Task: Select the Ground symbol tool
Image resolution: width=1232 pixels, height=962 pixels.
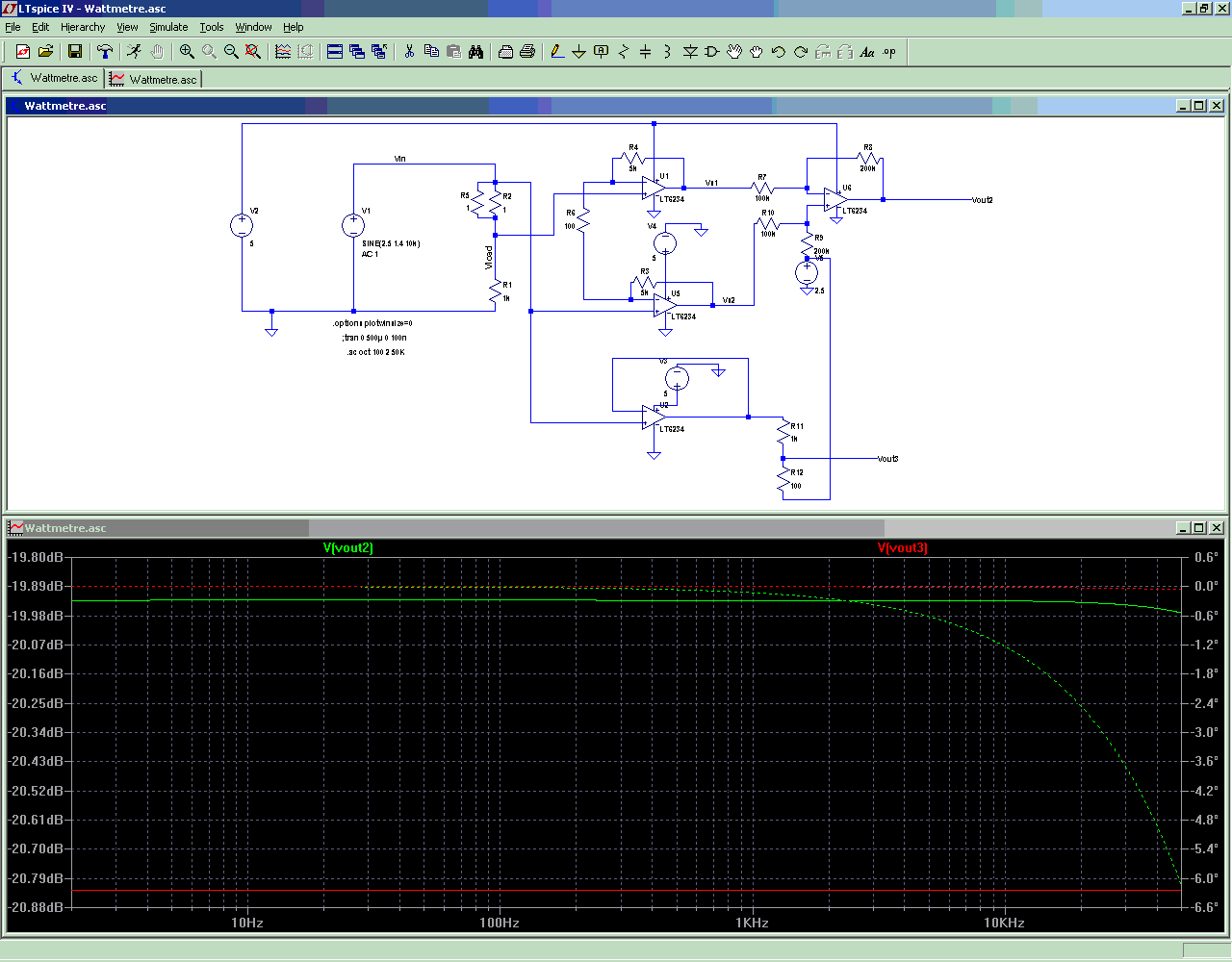Action: (578, 52)
